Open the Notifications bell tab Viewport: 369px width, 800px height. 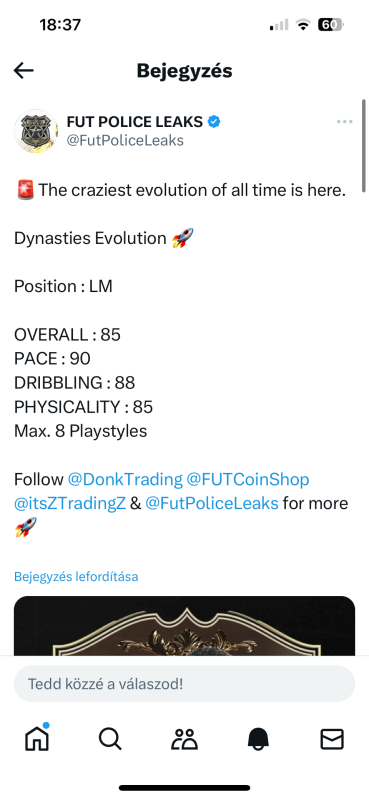[x=258, y=738]
